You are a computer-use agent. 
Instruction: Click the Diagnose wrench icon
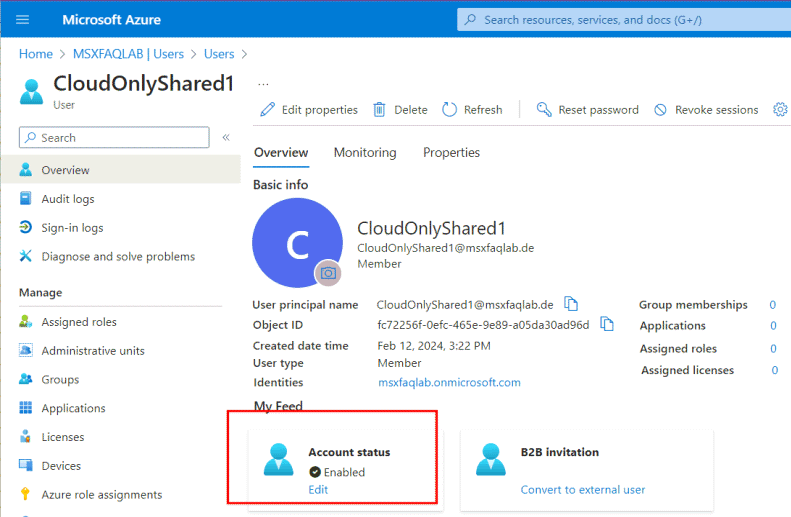25,256
